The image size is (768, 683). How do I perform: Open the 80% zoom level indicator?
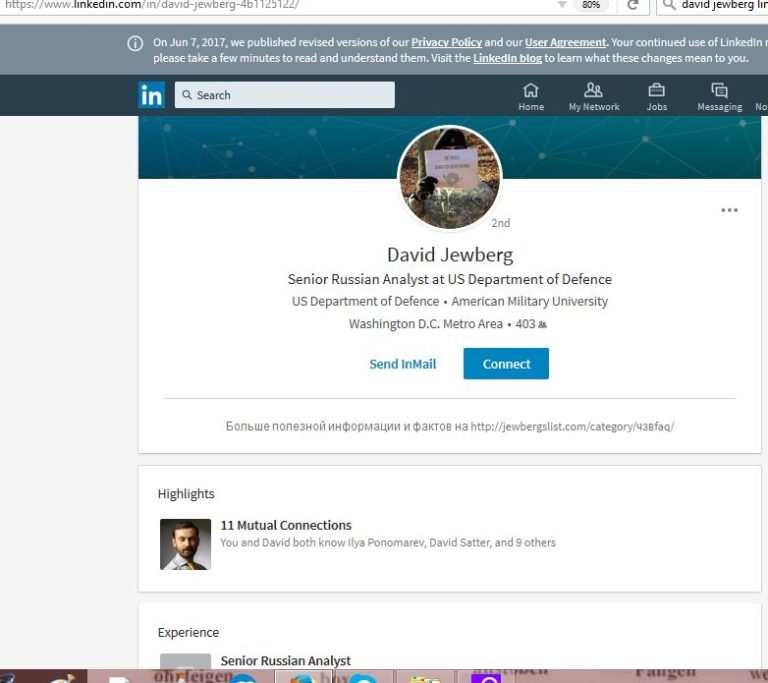coord(591,5)
